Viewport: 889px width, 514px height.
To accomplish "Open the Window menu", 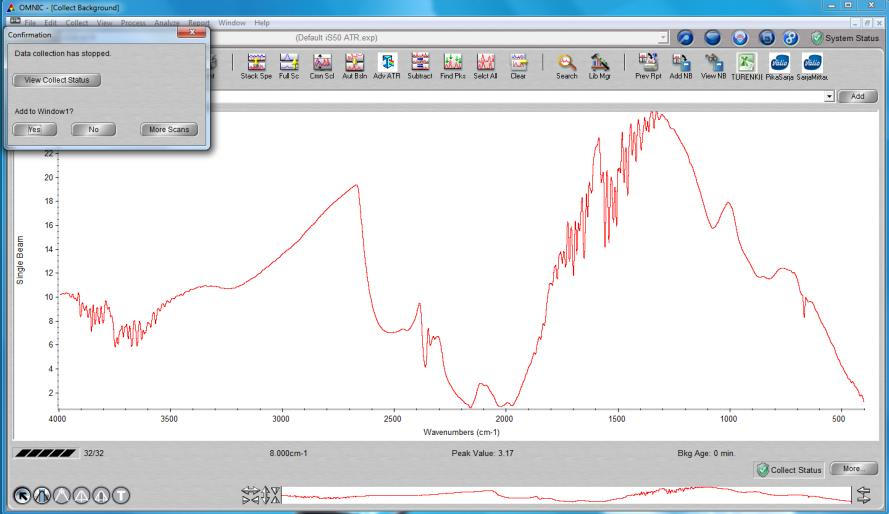I will (232, 23).
